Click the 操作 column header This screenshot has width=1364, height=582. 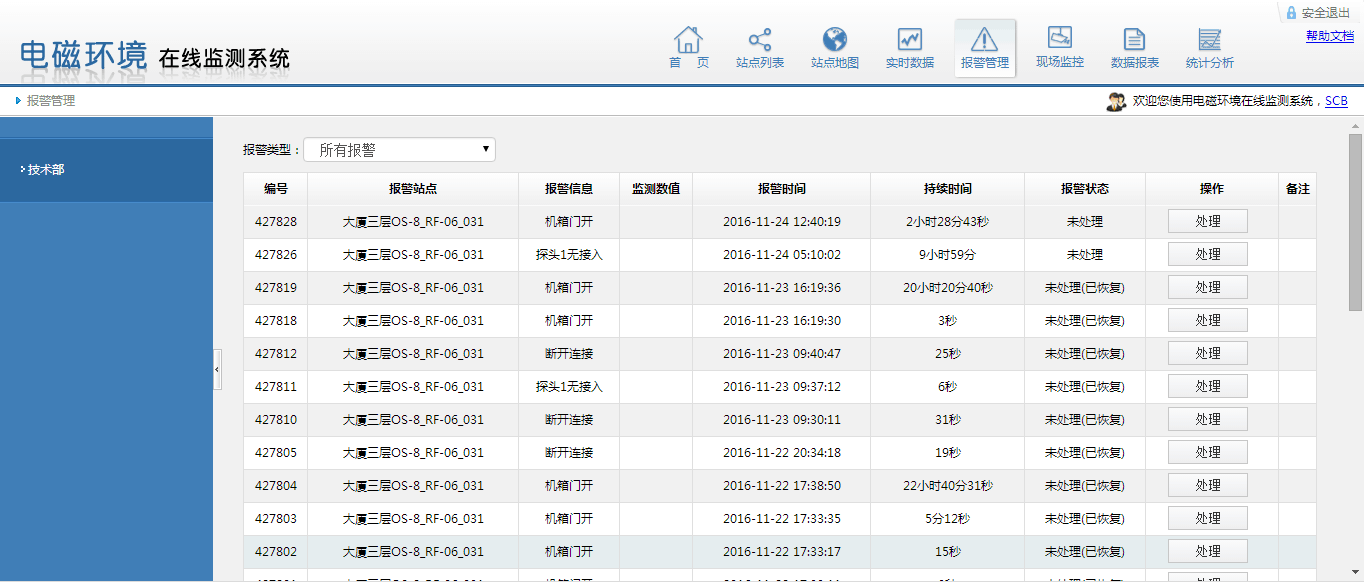tap(1212, 189)
